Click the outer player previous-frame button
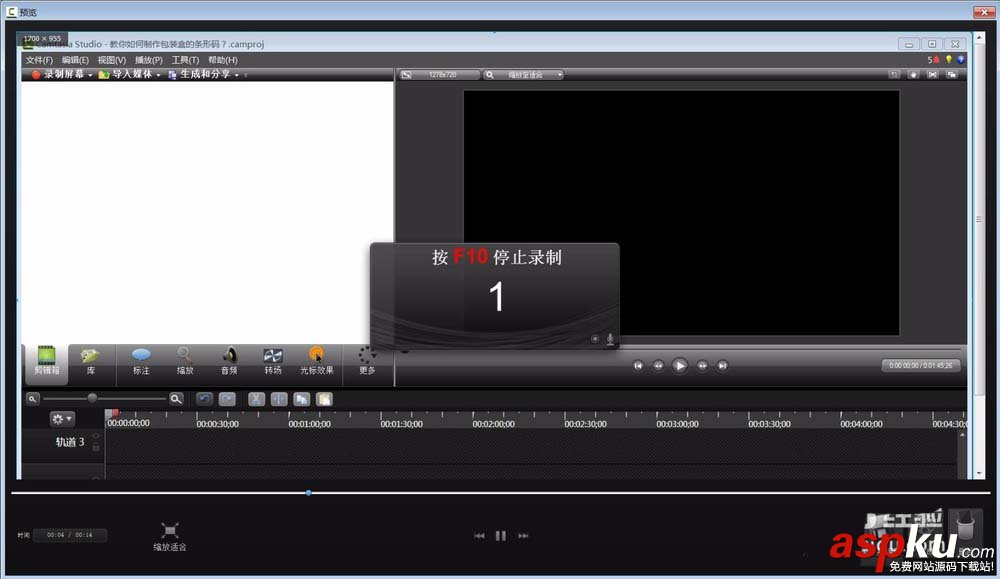Image resolution: width=1000 pixels, height=579 pixels. pyautogui.click(x=480, y=536)
